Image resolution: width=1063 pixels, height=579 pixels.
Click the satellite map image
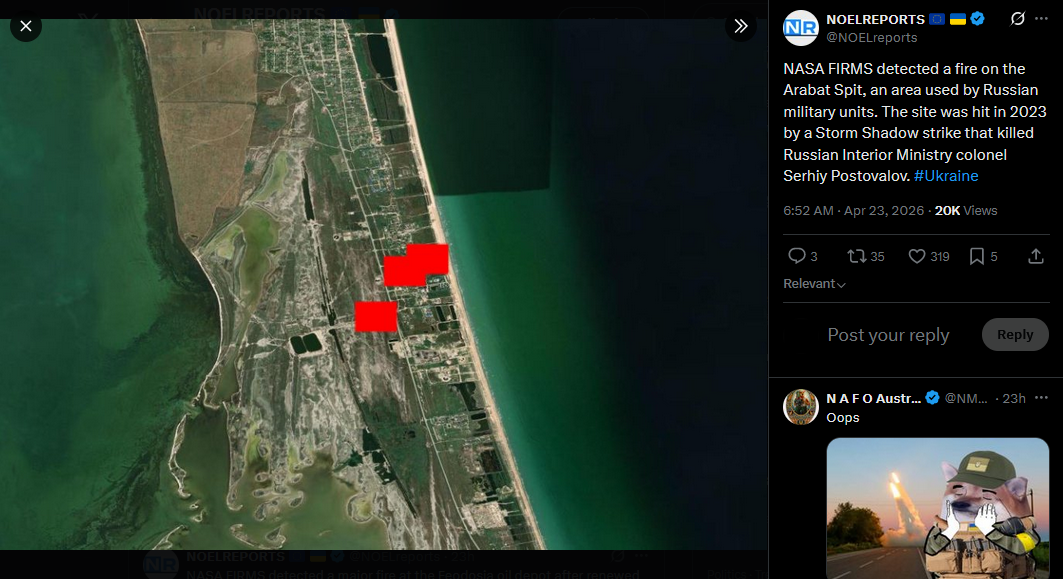384,284
